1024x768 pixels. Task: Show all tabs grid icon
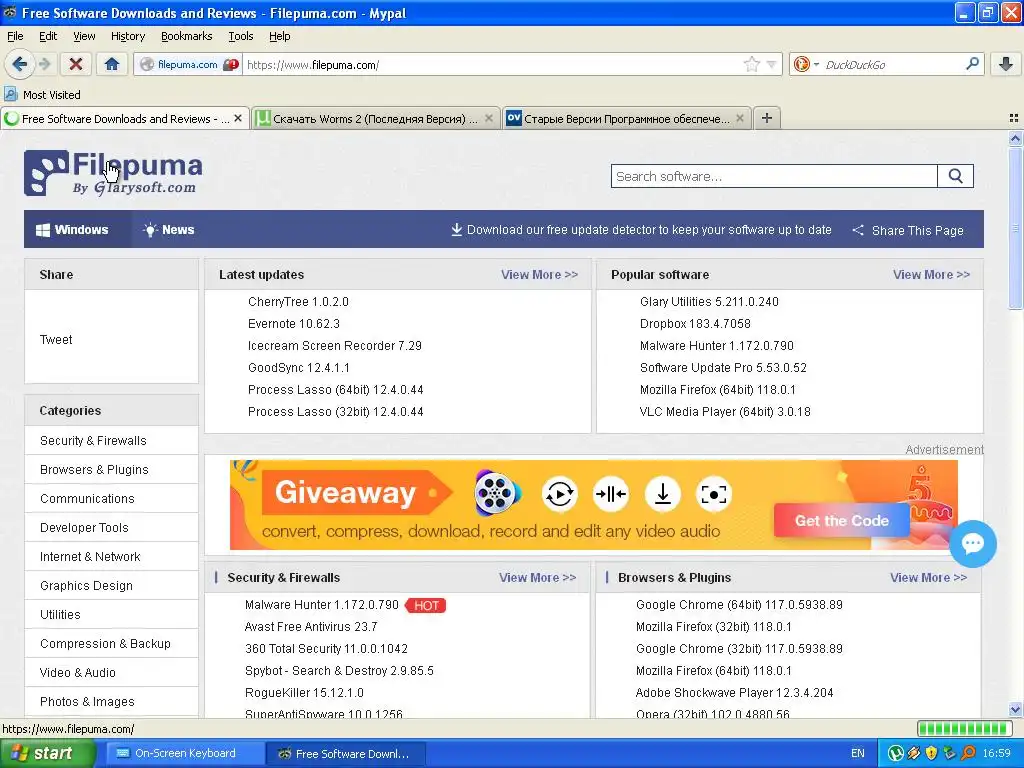click(x=1014, y=118)
